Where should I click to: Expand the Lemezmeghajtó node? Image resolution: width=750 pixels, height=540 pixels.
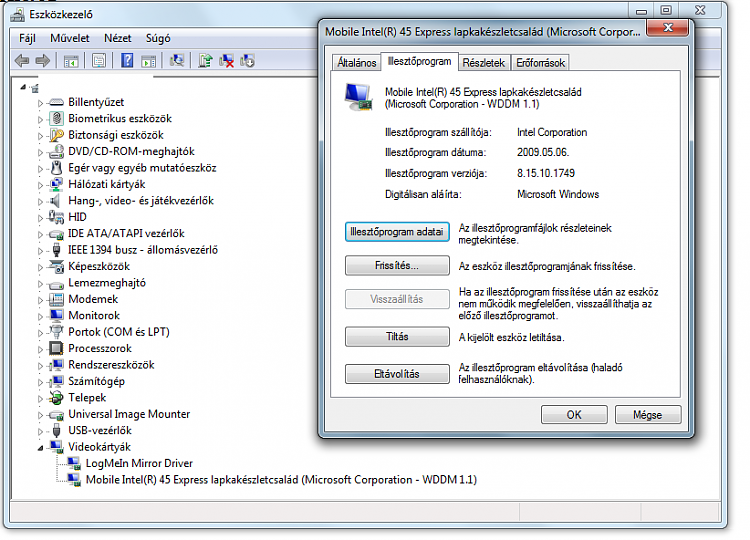click(x=41, y=284)
